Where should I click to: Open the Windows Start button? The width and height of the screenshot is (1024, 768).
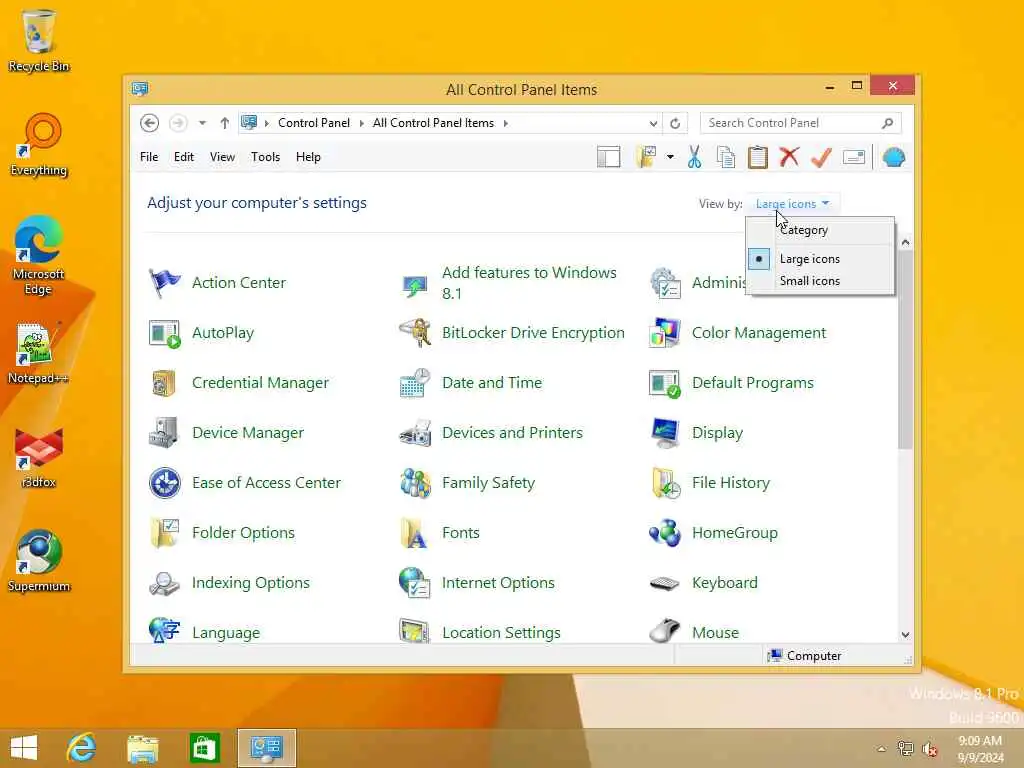click(24, 748)
